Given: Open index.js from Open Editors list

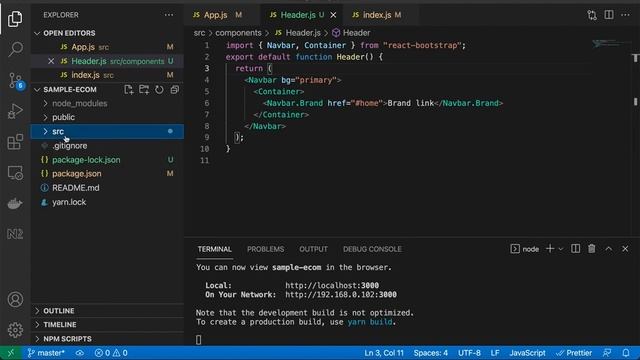Looking at the screenshot, I should tap(107, 75).
